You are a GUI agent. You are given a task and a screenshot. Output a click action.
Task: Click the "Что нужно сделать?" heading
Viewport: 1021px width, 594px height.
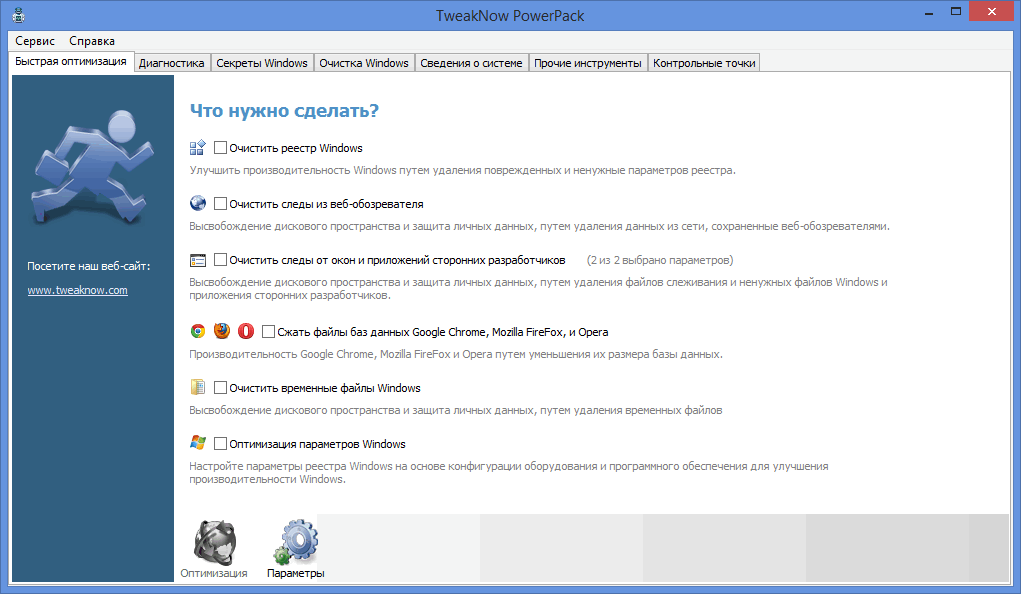pyautogui.click(x=284, y=111)
